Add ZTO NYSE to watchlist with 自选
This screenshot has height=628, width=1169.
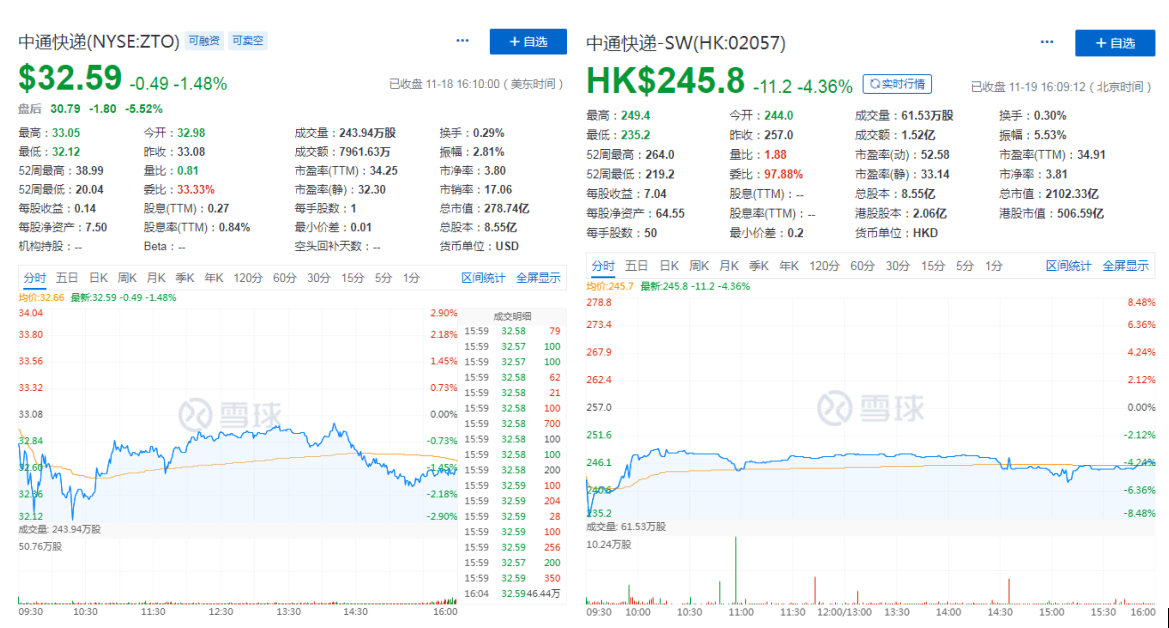click(x=528, y=42)
